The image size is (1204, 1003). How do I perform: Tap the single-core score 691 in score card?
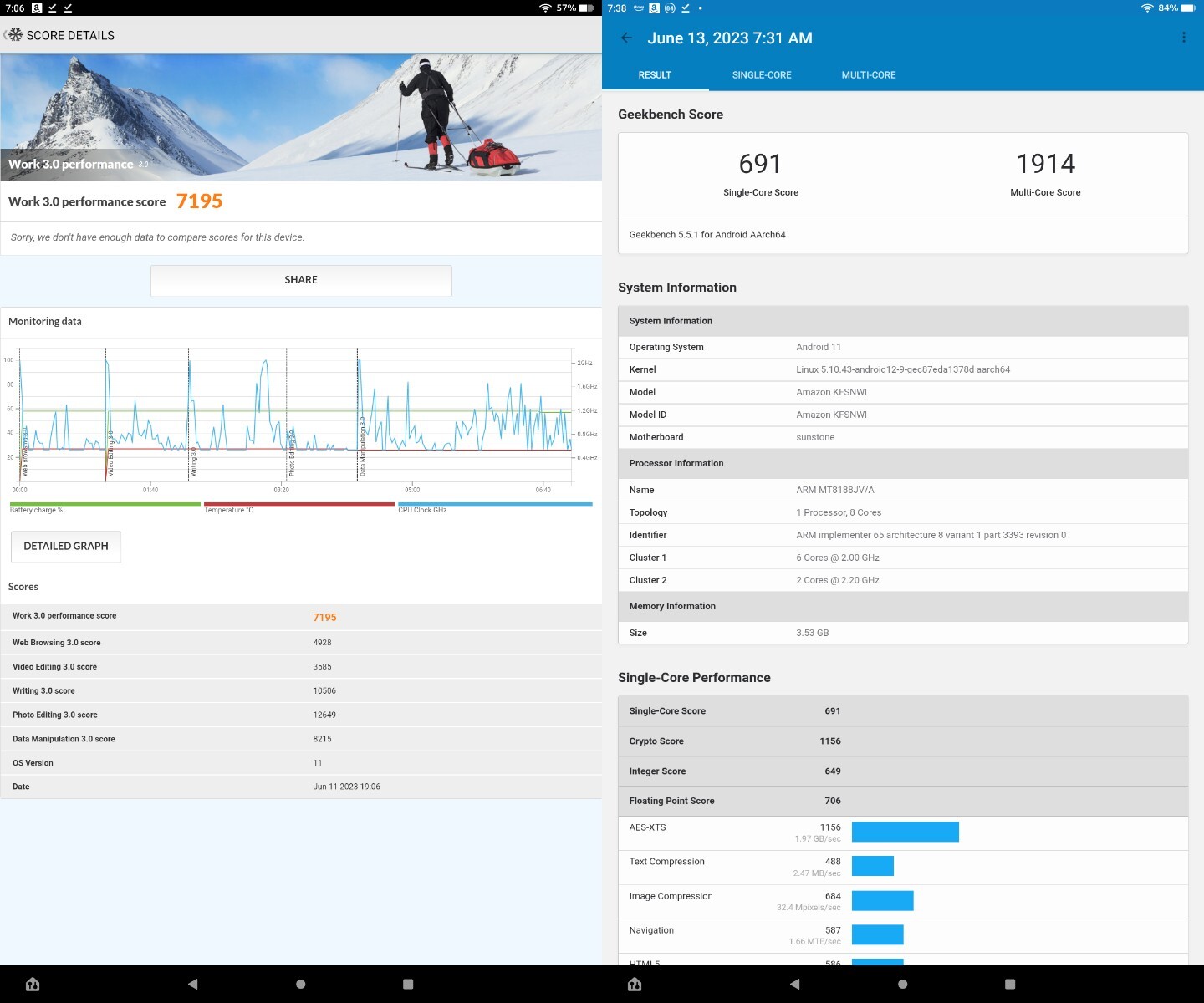[760, 164]
